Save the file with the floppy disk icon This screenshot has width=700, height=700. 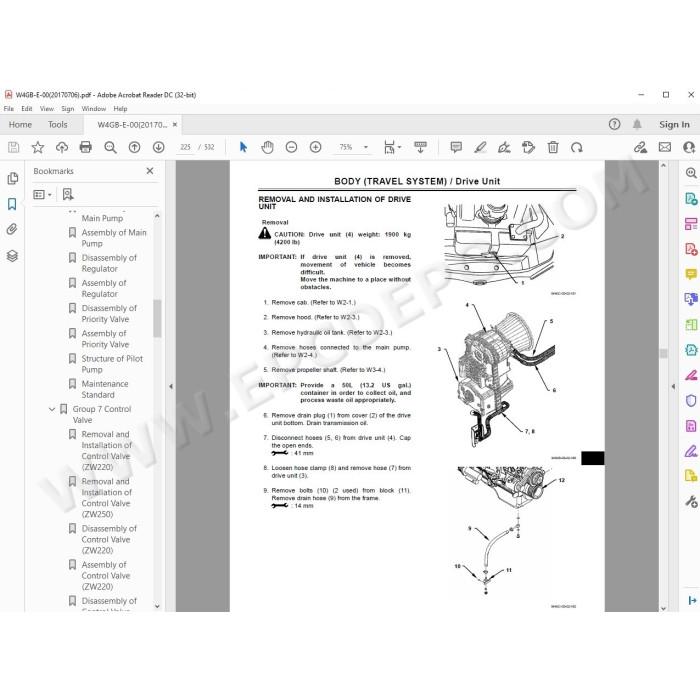(x=14, y=147)
